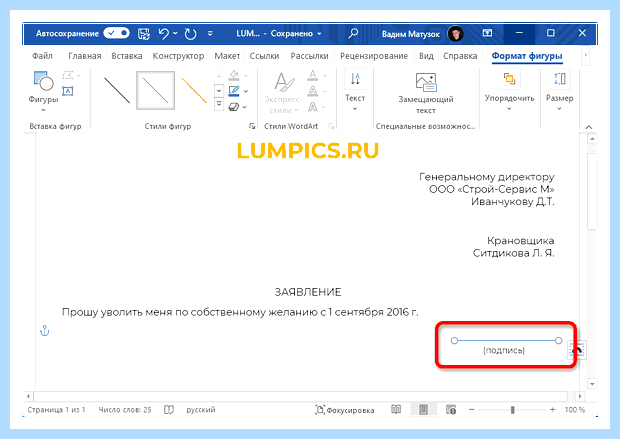The height and width of the screenshot is (439, 620).
Task: Select the left handle of the line
Action: pyautogui.click(x=454, y=341)
